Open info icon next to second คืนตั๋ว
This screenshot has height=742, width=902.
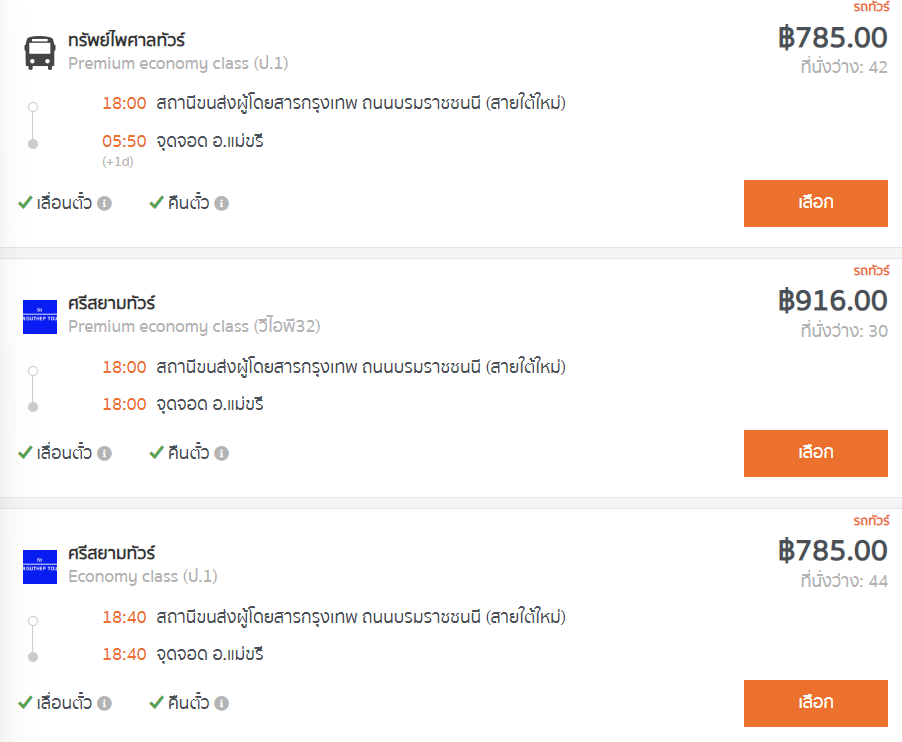(221, 453)
